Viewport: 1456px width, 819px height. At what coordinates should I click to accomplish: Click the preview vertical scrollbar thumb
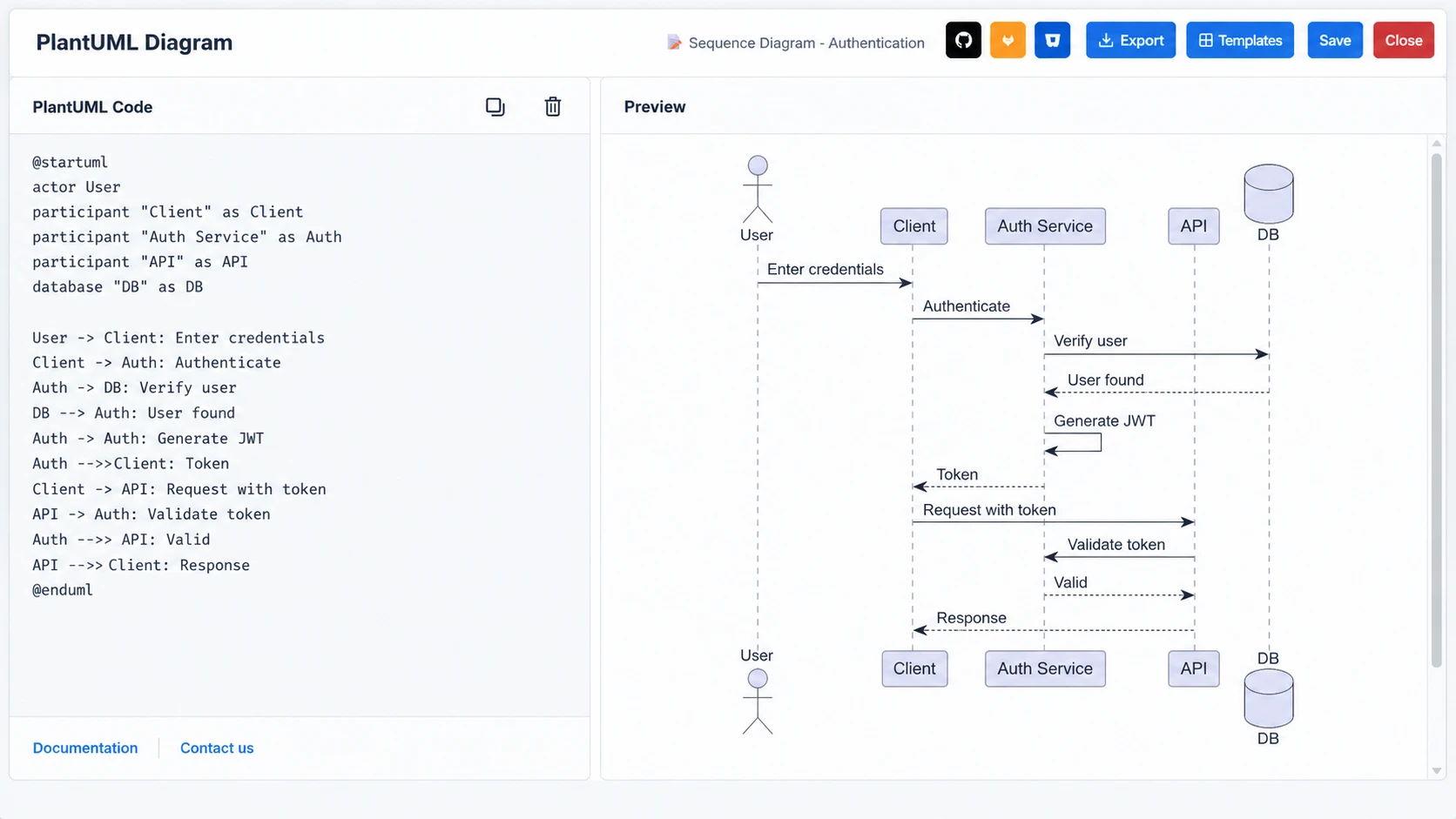(x=1437, y=411)
